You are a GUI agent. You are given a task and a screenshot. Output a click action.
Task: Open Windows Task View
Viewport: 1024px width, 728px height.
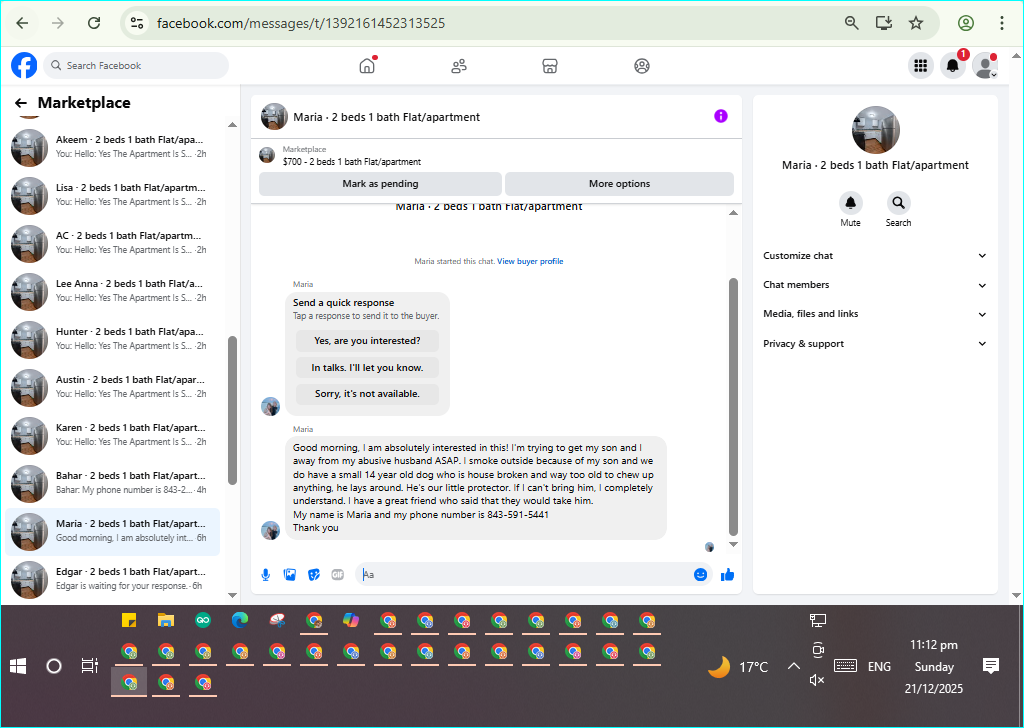pyautogui.click(x=89, y=667)
